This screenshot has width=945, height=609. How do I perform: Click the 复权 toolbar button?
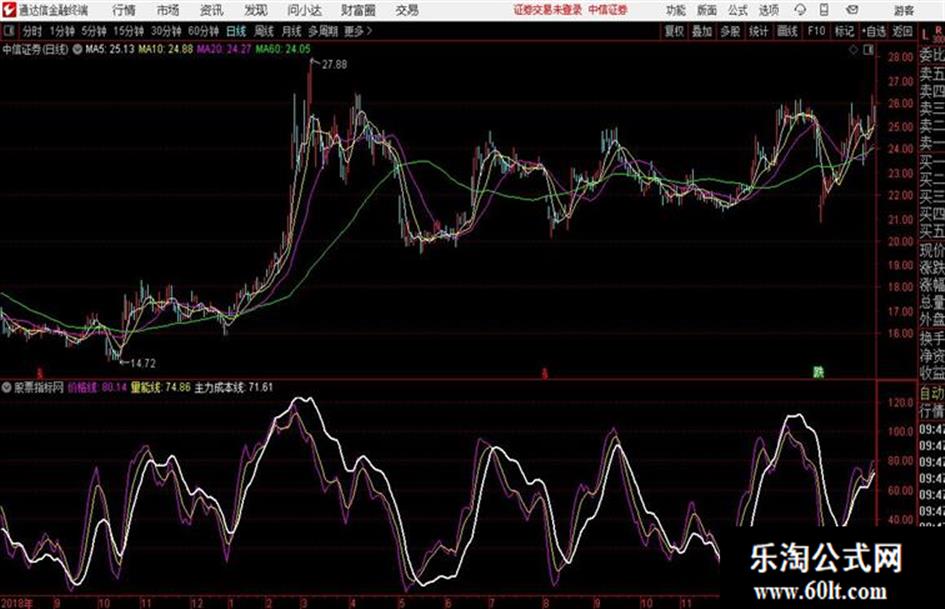[x=674, y=31]
